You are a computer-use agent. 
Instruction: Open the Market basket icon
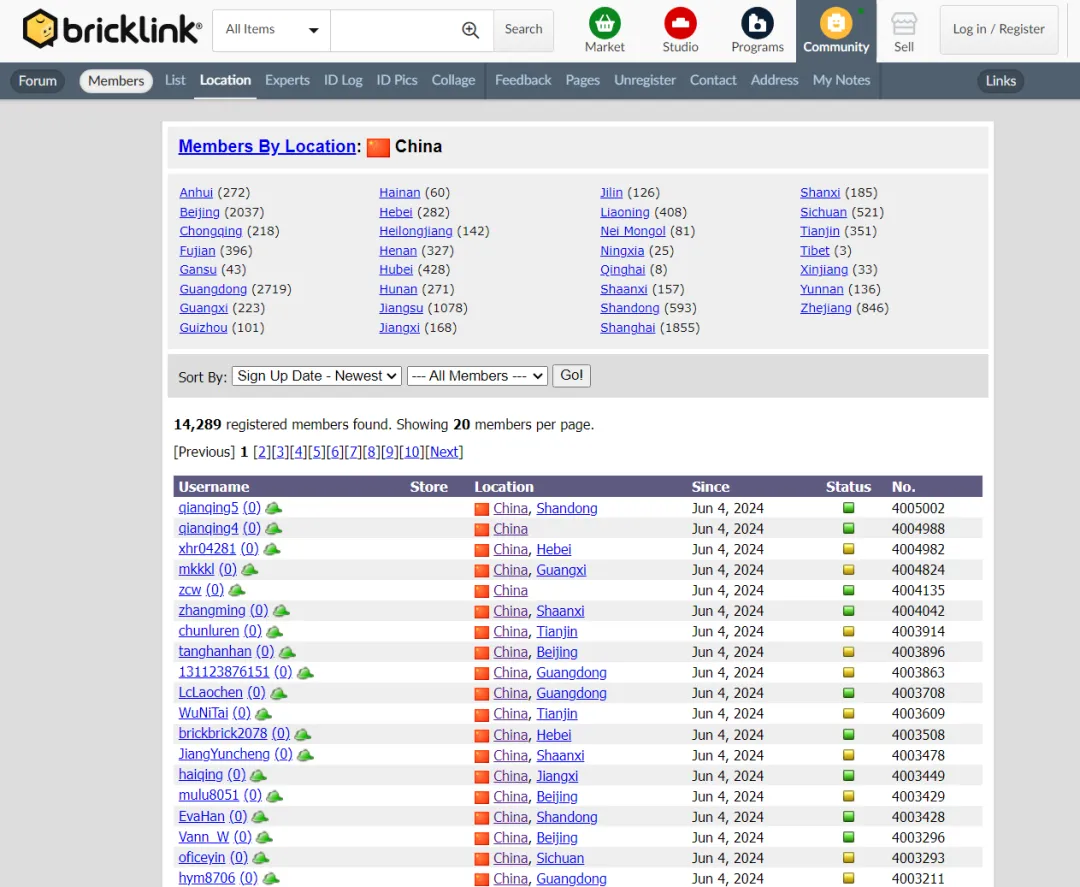[604, 23]
